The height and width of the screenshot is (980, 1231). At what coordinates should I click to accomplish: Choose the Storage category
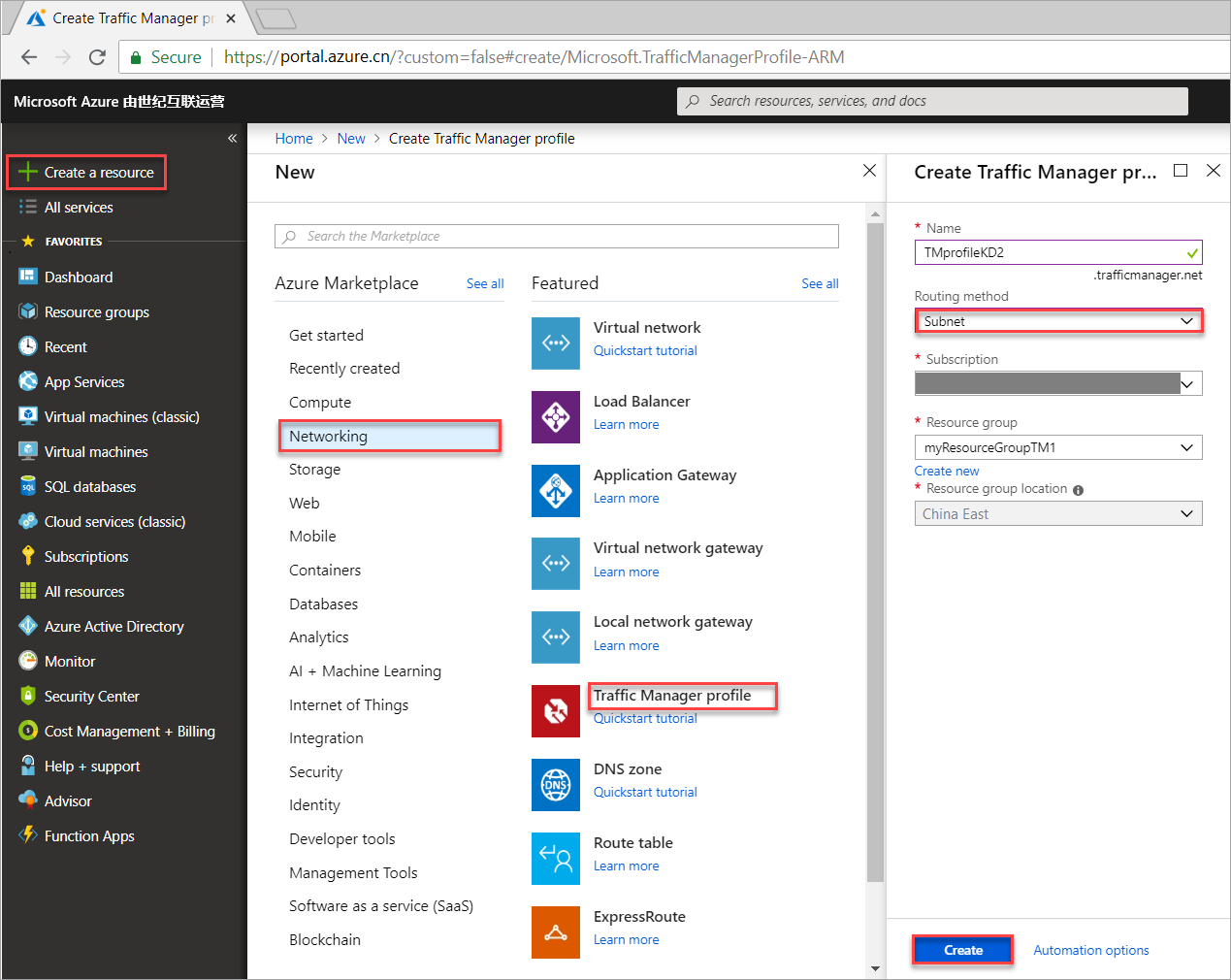point(315,470)
